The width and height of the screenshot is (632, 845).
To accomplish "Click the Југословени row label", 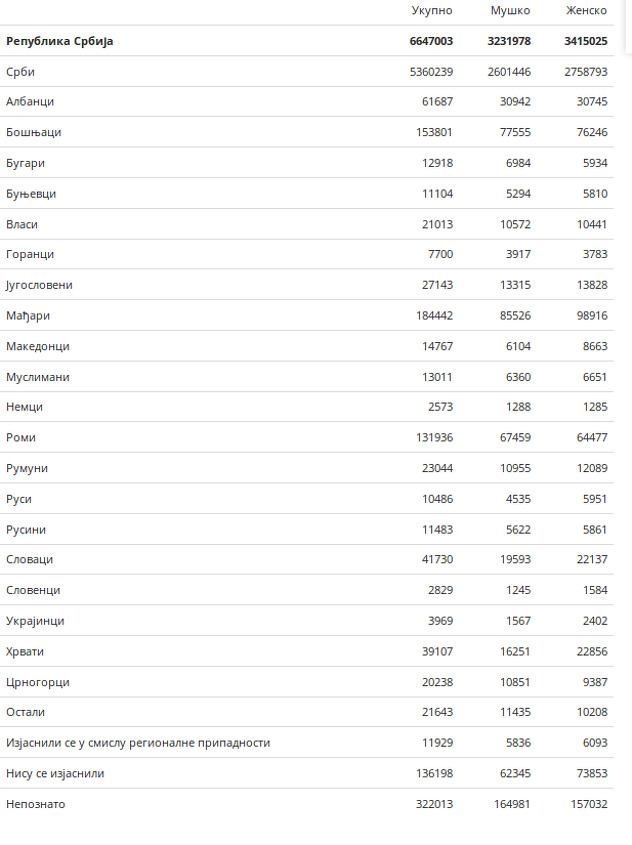I will pos(39,285).
